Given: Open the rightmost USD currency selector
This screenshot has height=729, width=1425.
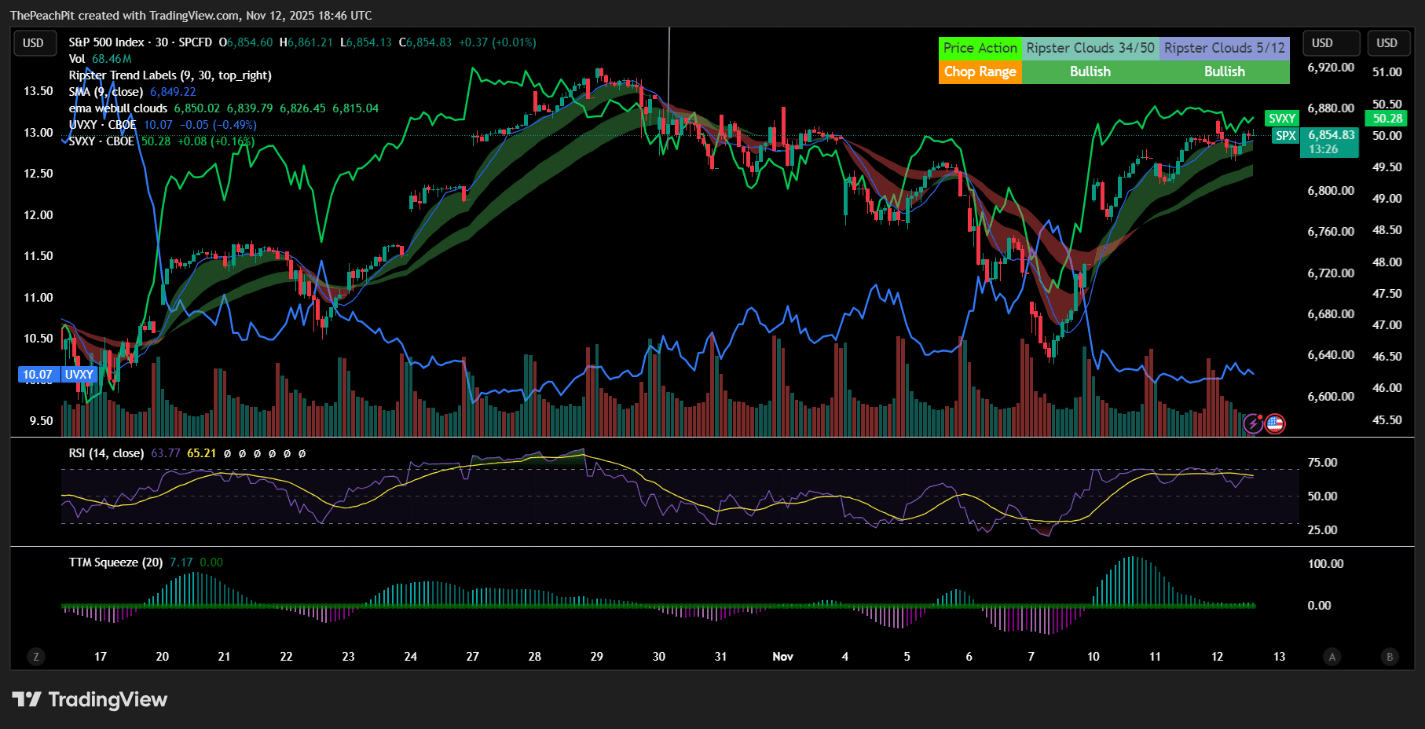Looking at the screenshot, I should (1387, 43).
